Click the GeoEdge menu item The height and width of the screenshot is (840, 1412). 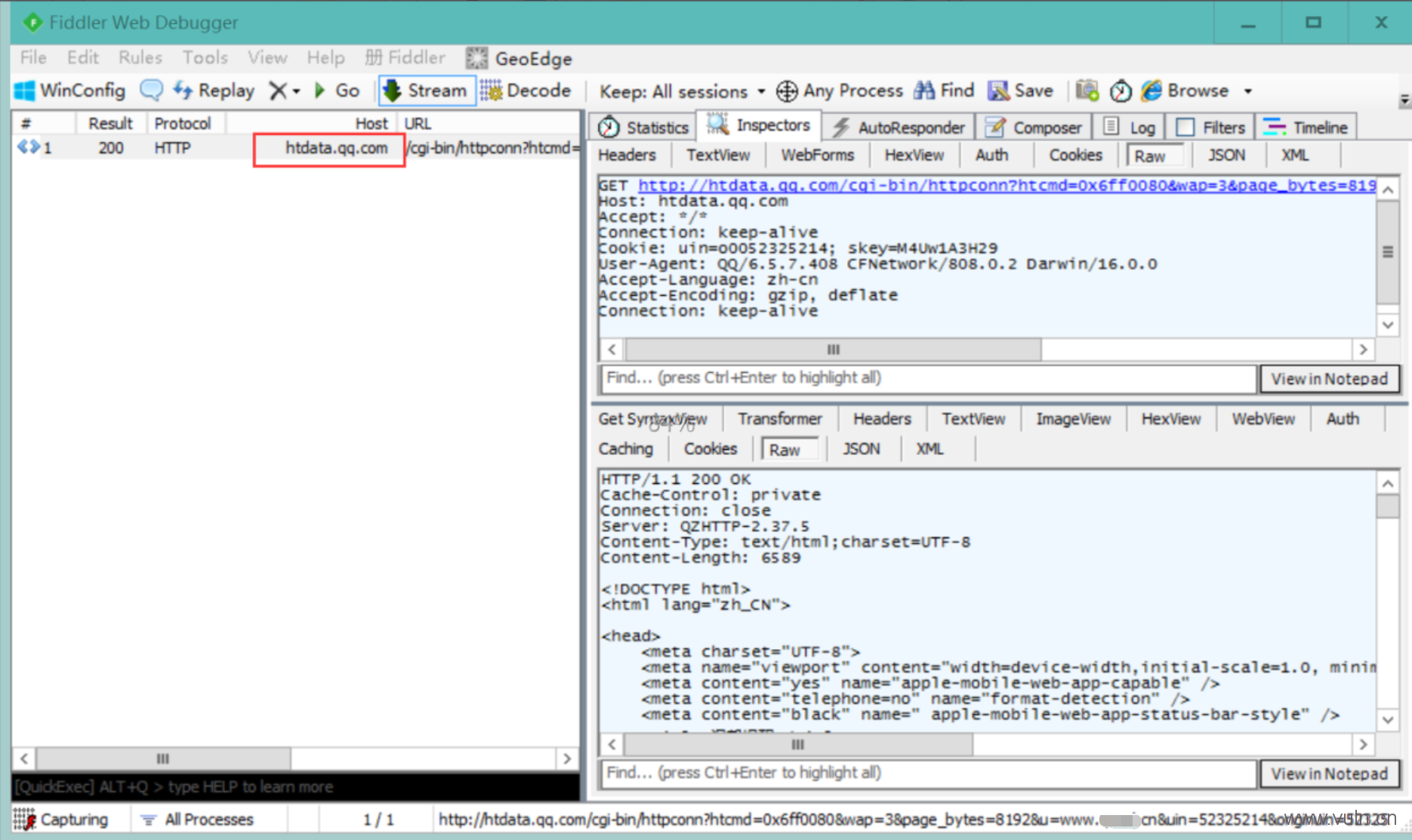click(x=519, y=58)
